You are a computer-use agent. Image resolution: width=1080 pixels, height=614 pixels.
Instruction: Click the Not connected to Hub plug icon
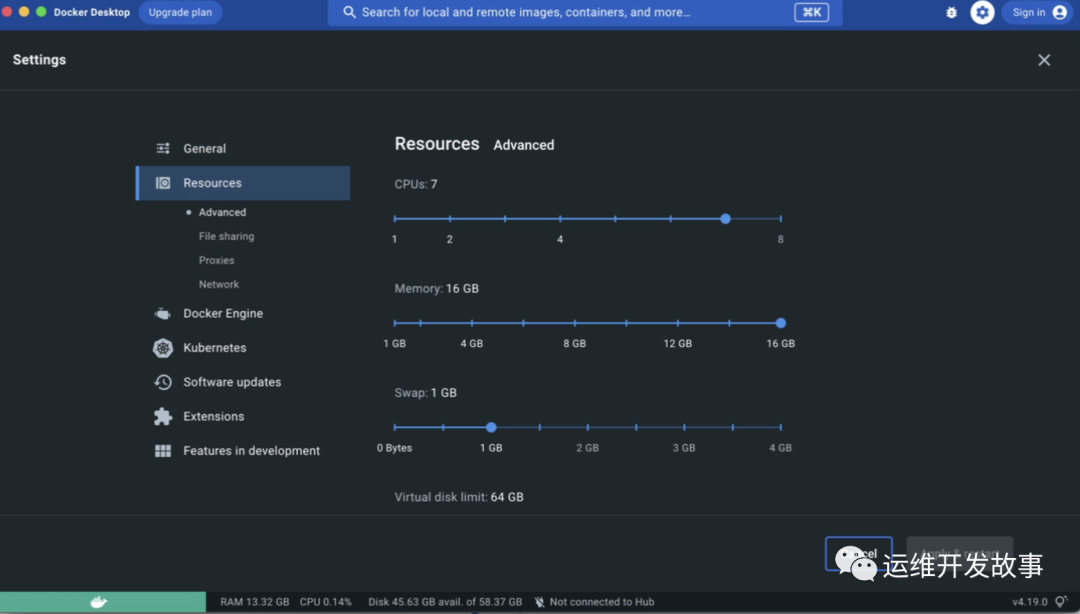540,602
